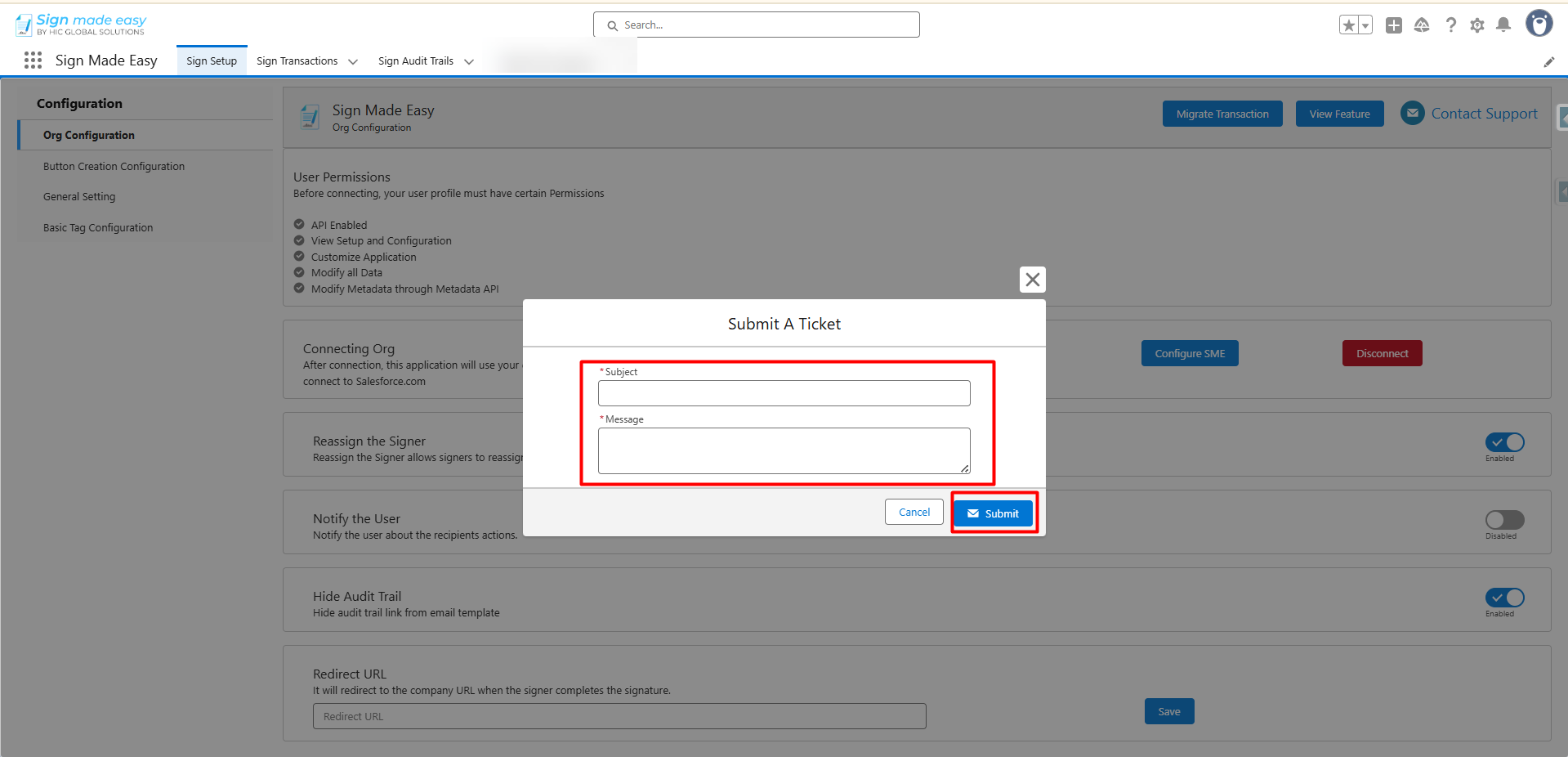Switch to the Sign Setup tab
Screen dimensions: 1568x757
pos(212,60)
